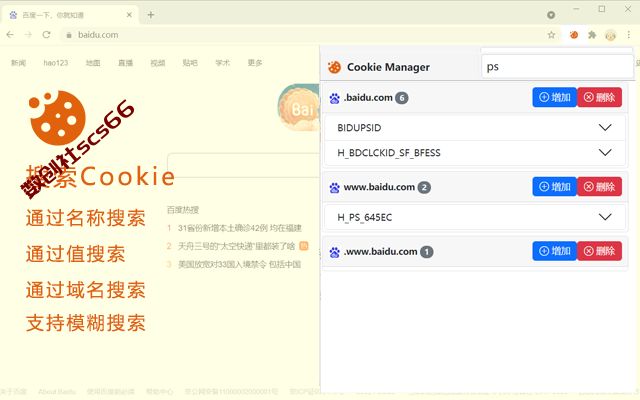Open hot search item 天舟三号

pyautogui.click(x=236, y=246)
